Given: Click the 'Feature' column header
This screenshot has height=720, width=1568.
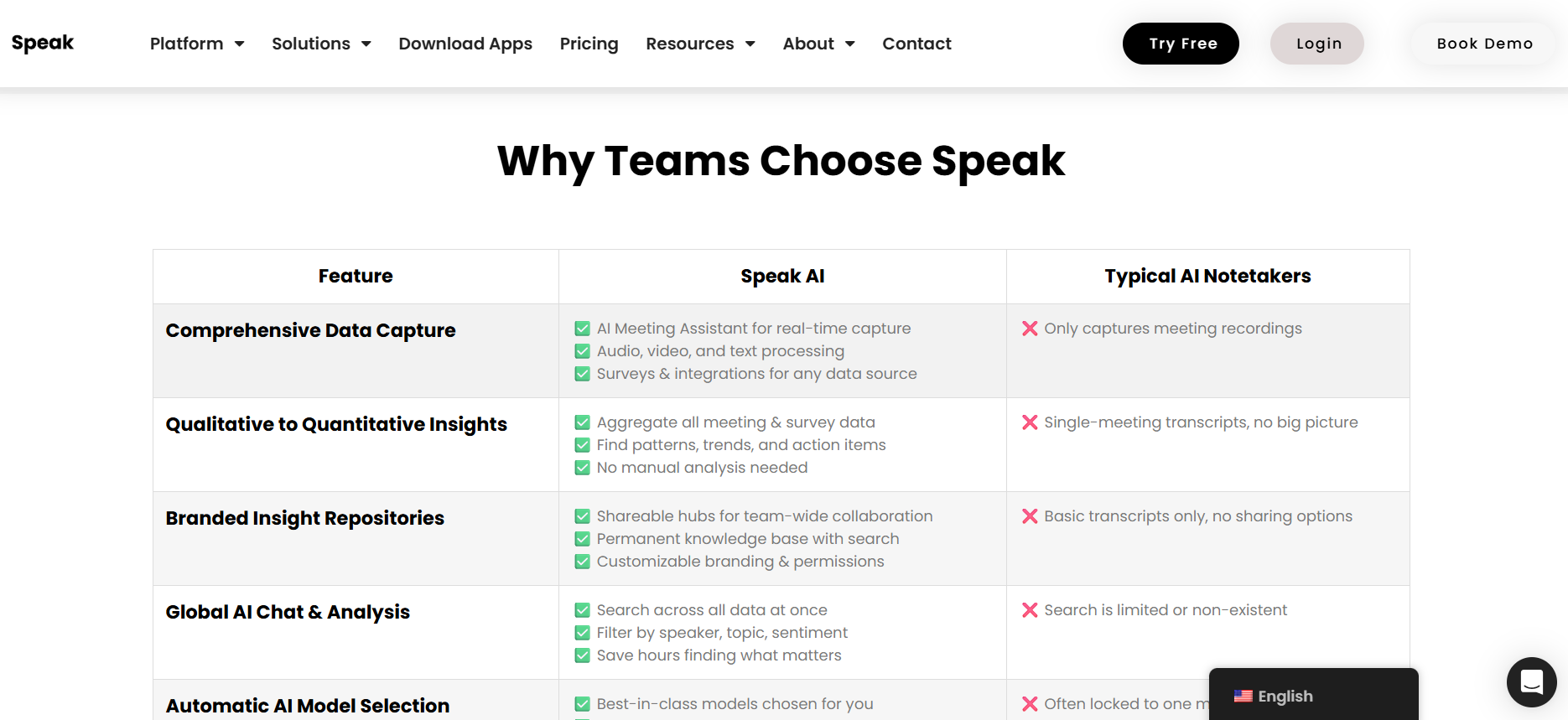Looking at the screenshot, I should (x=356, y=276).
